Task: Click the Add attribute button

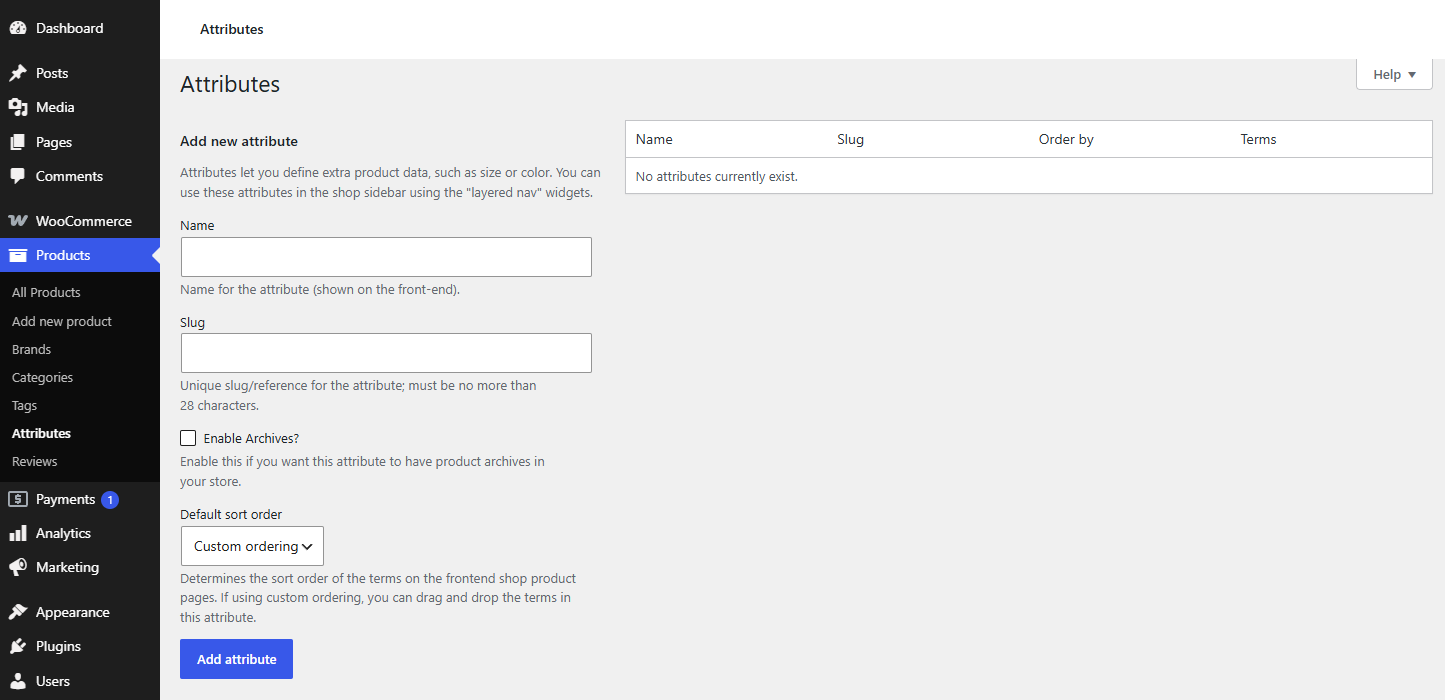Action: point(236,659)
